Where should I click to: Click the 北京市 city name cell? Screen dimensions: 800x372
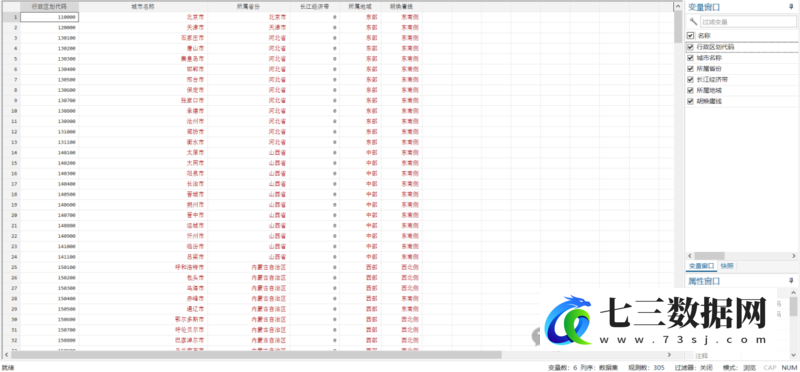143,17
